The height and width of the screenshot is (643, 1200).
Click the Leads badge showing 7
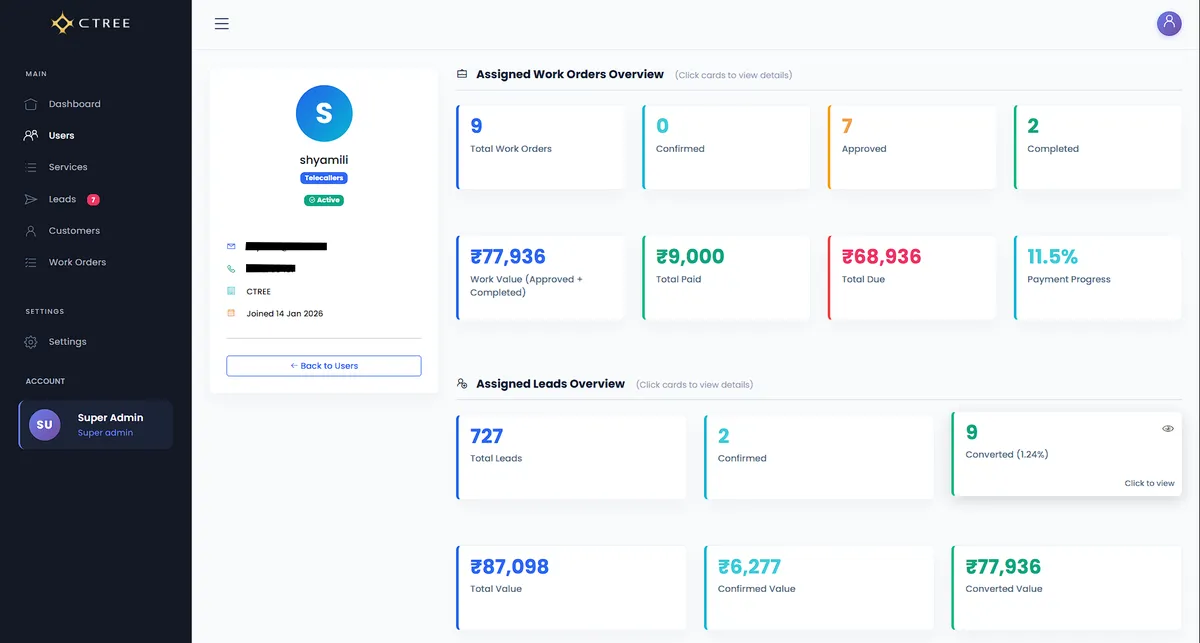[x=93, y=199]
